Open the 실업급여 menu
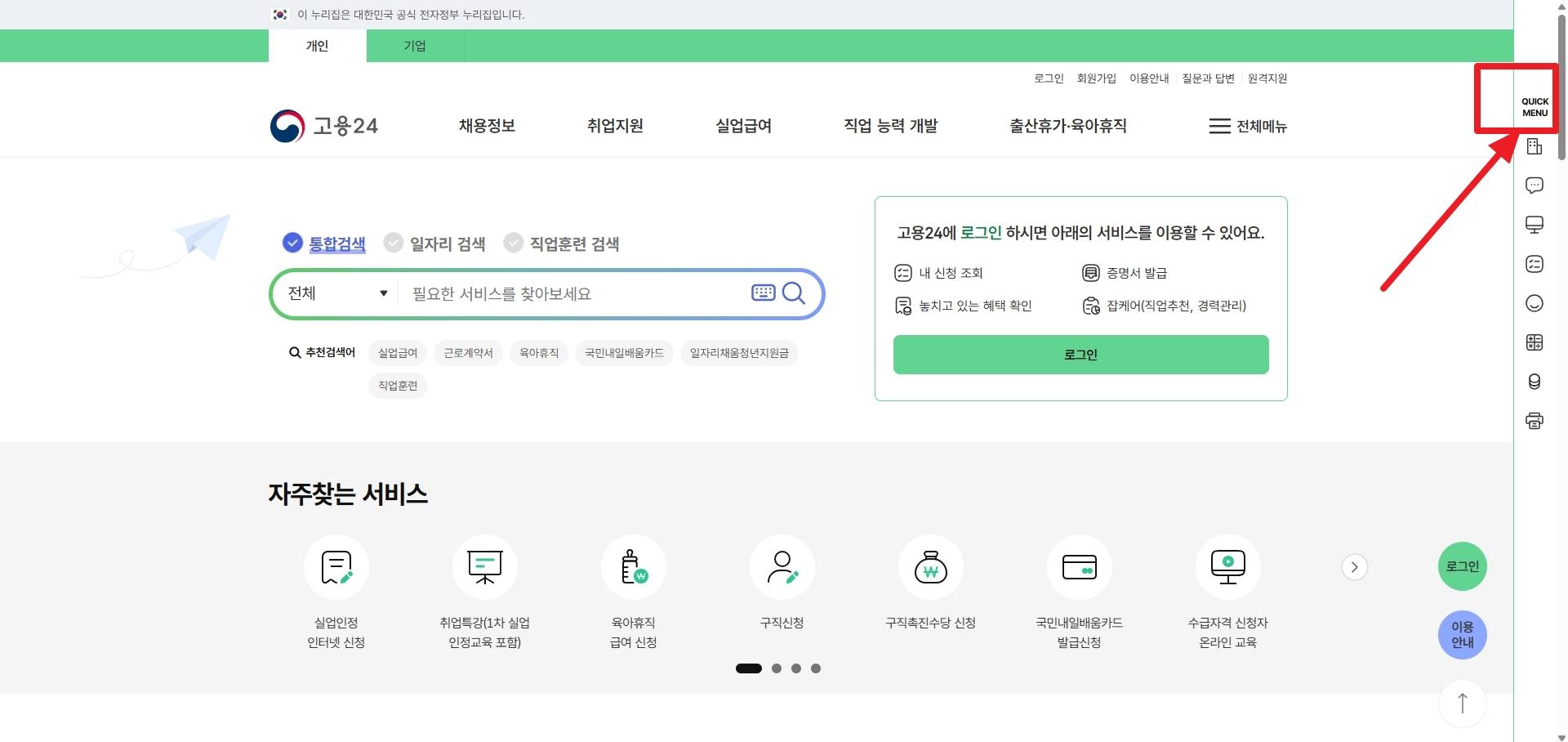Screen dimensions: 1568x742 [x=742, y=126]
